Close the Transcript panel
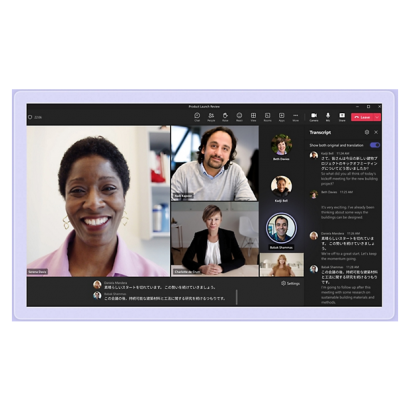The width and height of the screenshot is (410, 410). (376, 132)
